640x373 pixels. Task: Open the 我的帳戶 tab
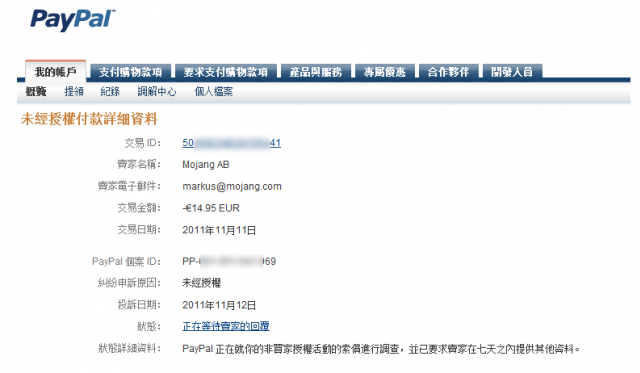point(56,72)
